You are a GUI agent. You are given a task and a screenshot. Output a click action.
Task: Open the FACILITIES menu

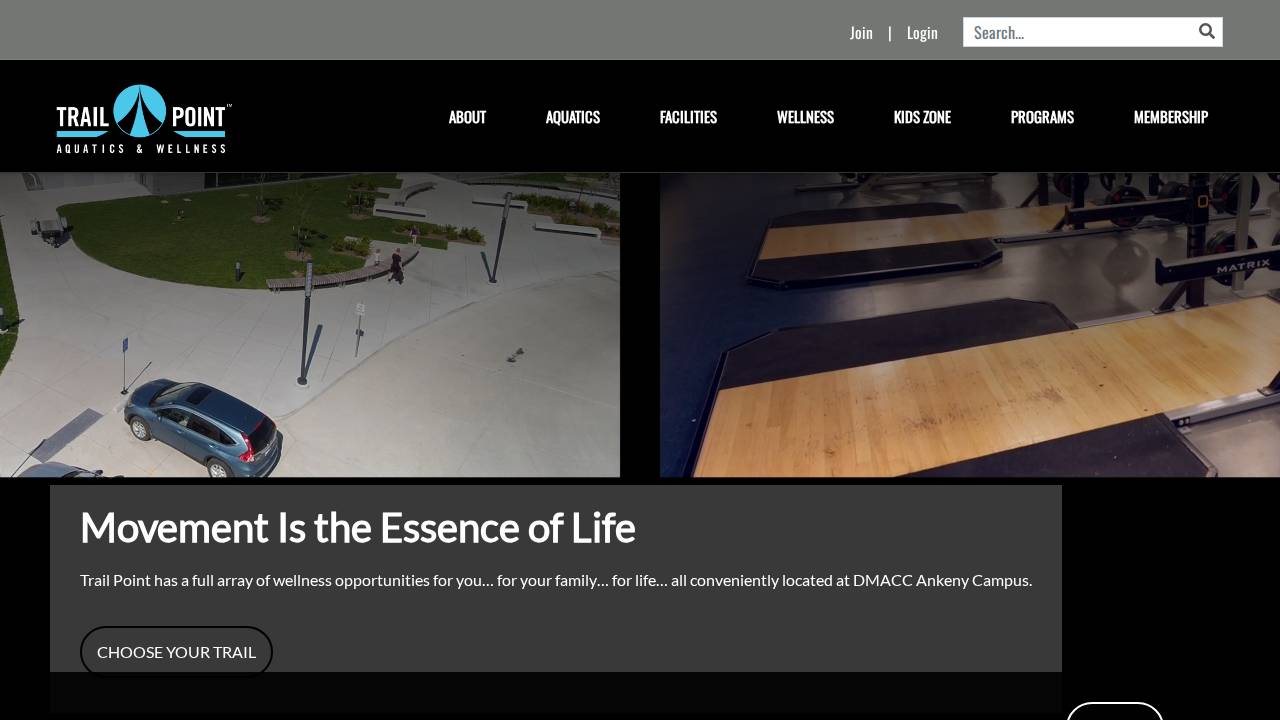[687, 117]
